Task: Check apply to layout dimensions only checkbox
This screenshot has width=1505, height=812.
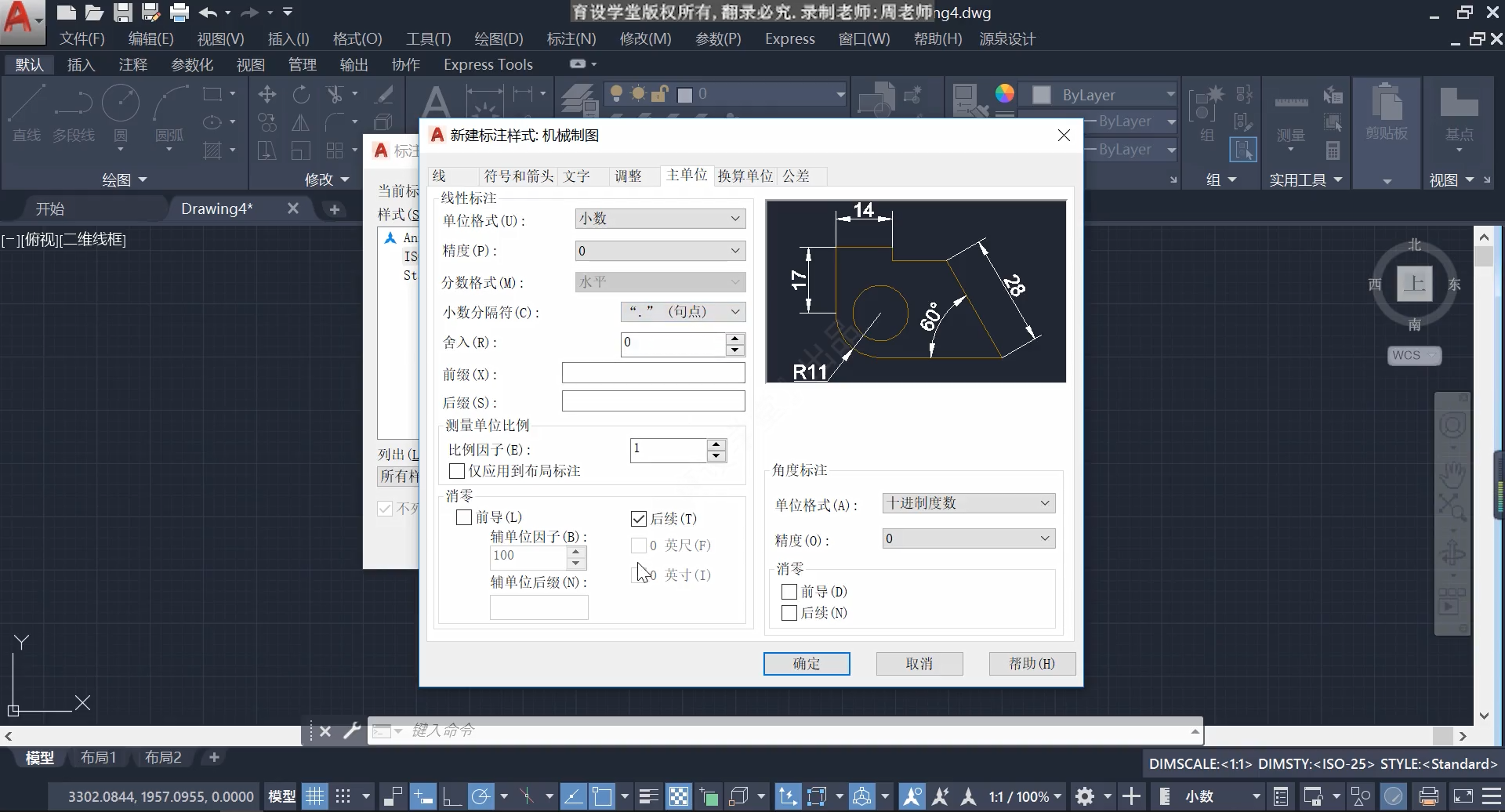Action: 457,471
